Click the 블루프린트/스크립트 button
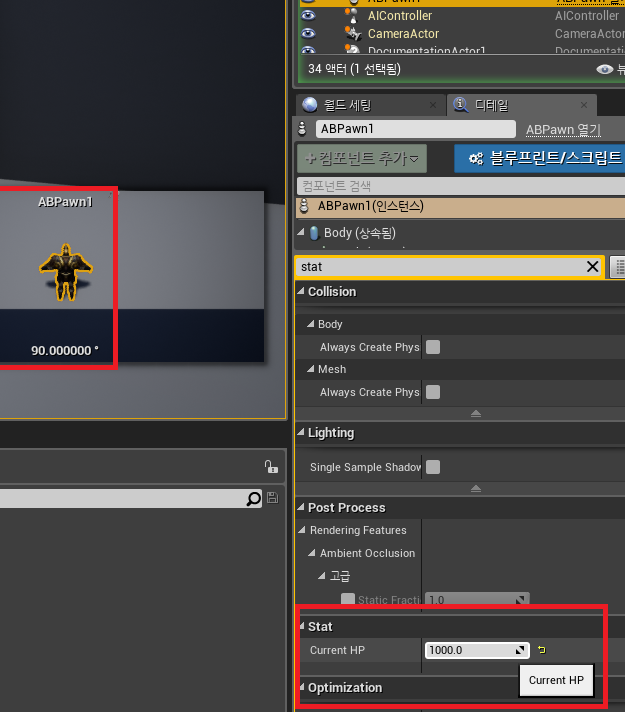The width and height of the screenshot is (625, 712). 540,158
